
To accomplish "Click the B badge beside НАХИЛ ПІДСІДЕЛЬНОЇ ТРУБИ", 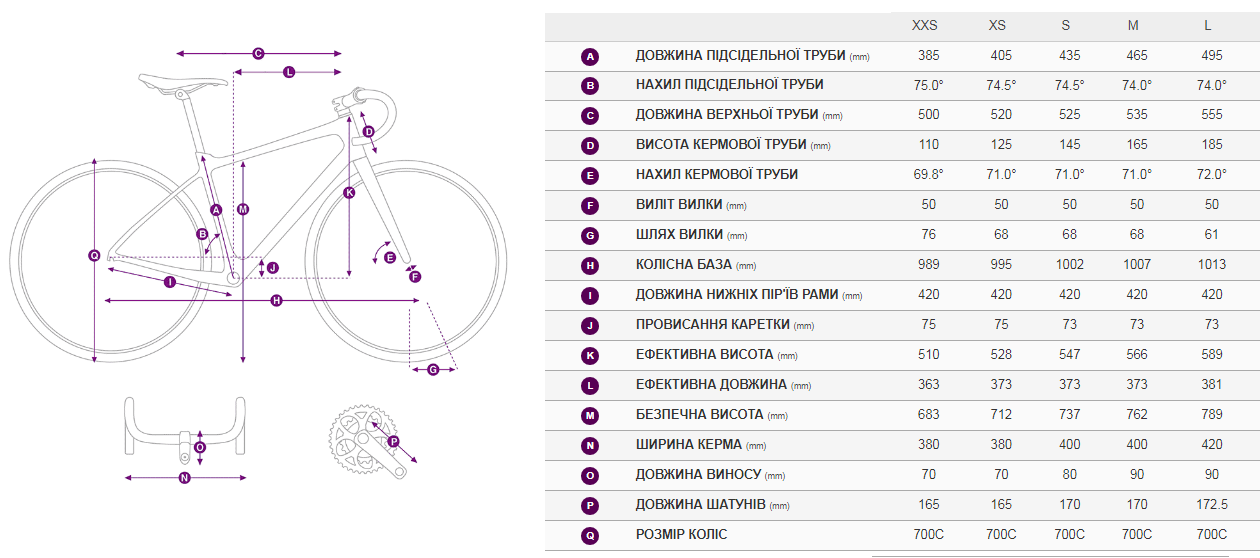I will (x=590, y=86).
